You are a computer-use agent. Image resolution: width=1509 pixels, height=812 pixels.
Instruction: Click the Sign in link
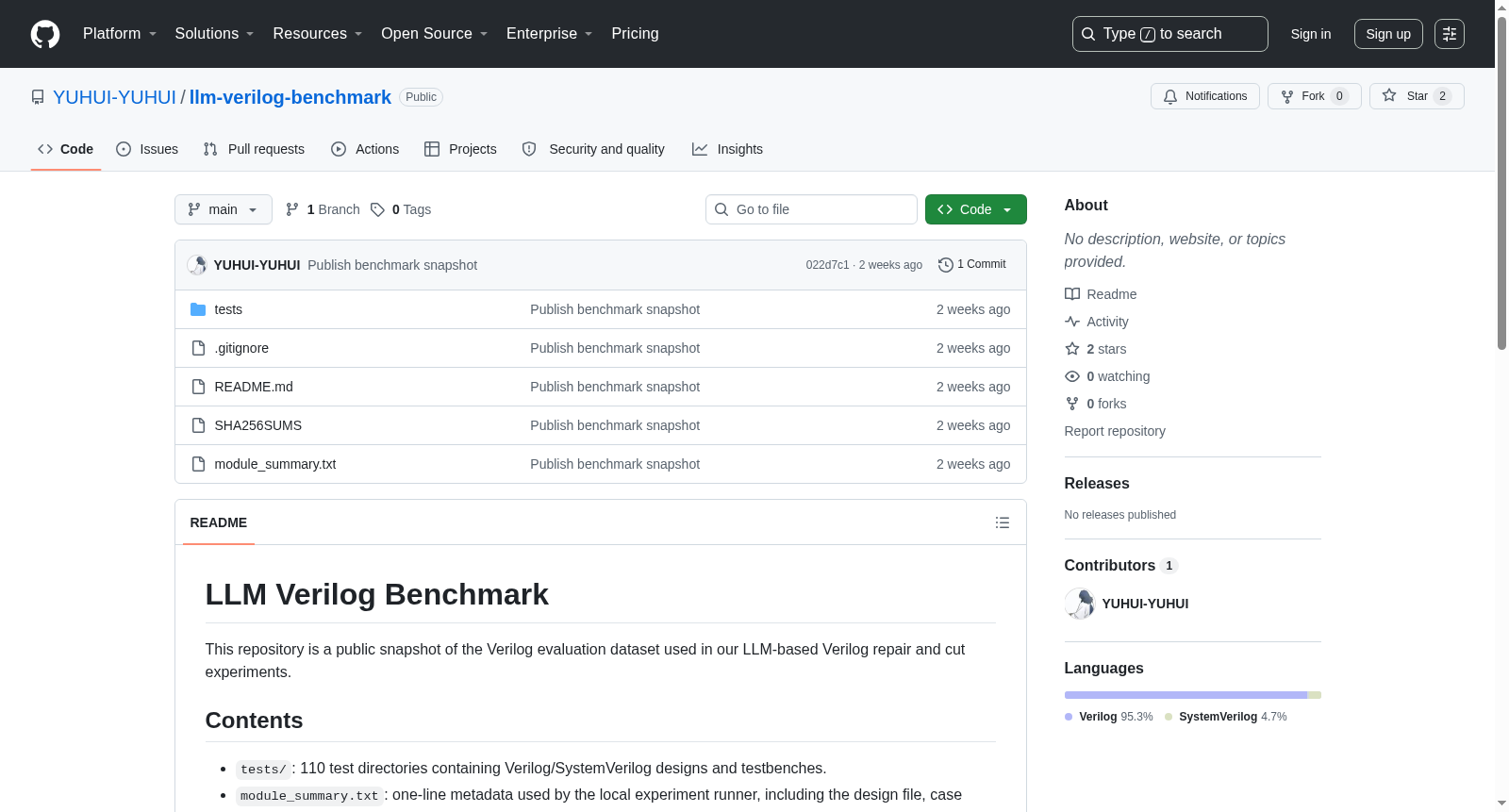[x=1311, y=34]
